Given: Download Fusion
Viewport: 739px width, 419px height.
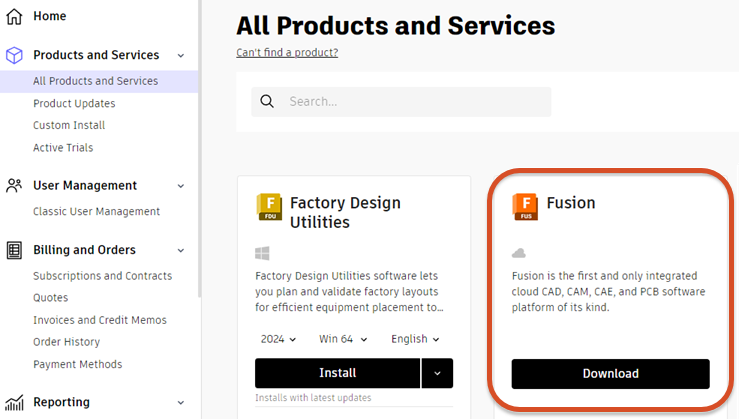Looking at the screenshot, I should coord(610,374).
